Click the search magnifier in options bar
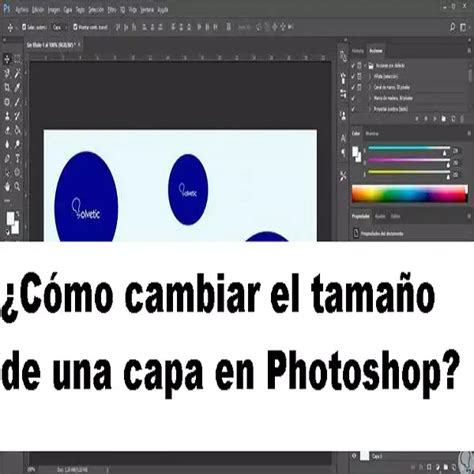Screen dimensions: 474x474 click(x=452, y=27)
